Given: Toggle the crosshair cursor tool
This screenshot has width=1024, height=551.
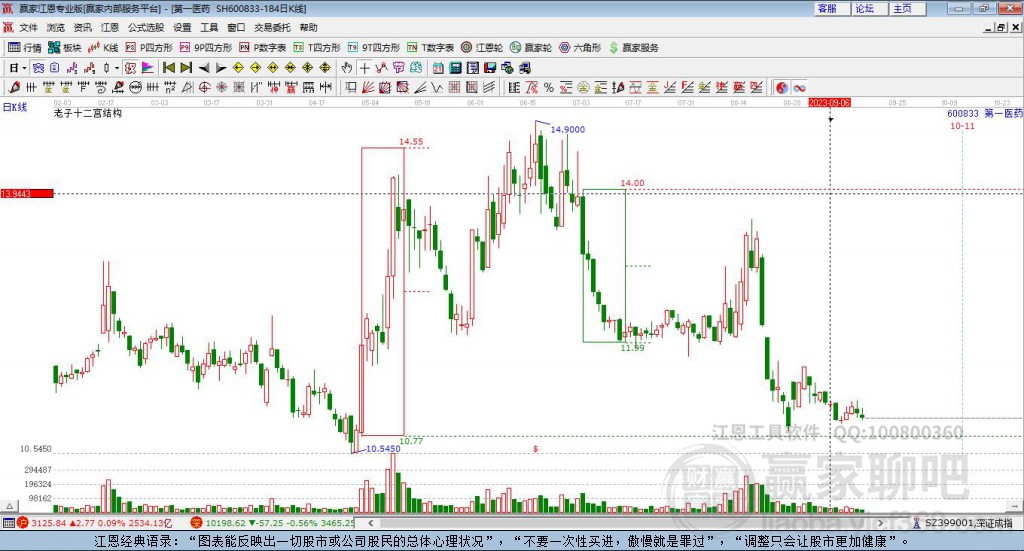Looking at the screenshot, I should pyautogui.click(x=364, y=68).
